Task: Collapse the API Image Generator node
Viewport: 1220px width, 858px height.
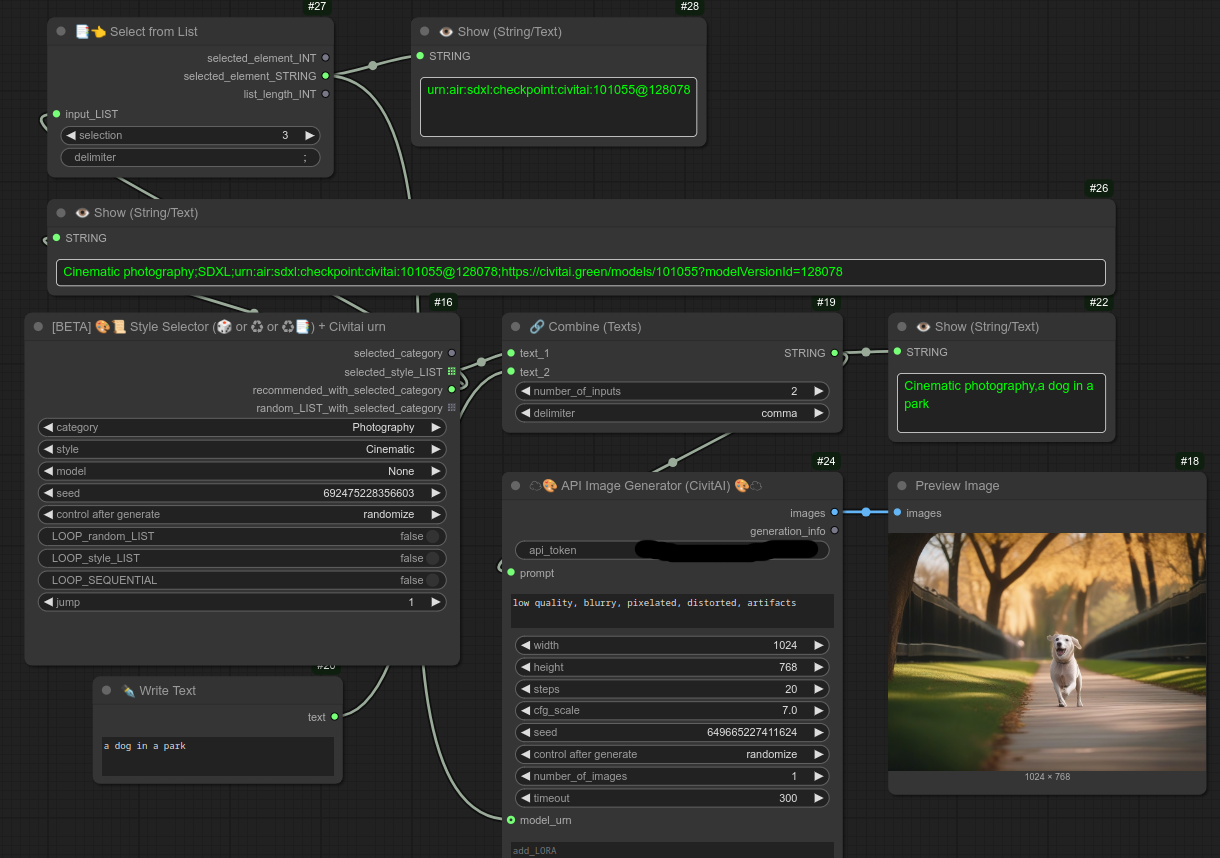Action: click(x=515, y=486)
